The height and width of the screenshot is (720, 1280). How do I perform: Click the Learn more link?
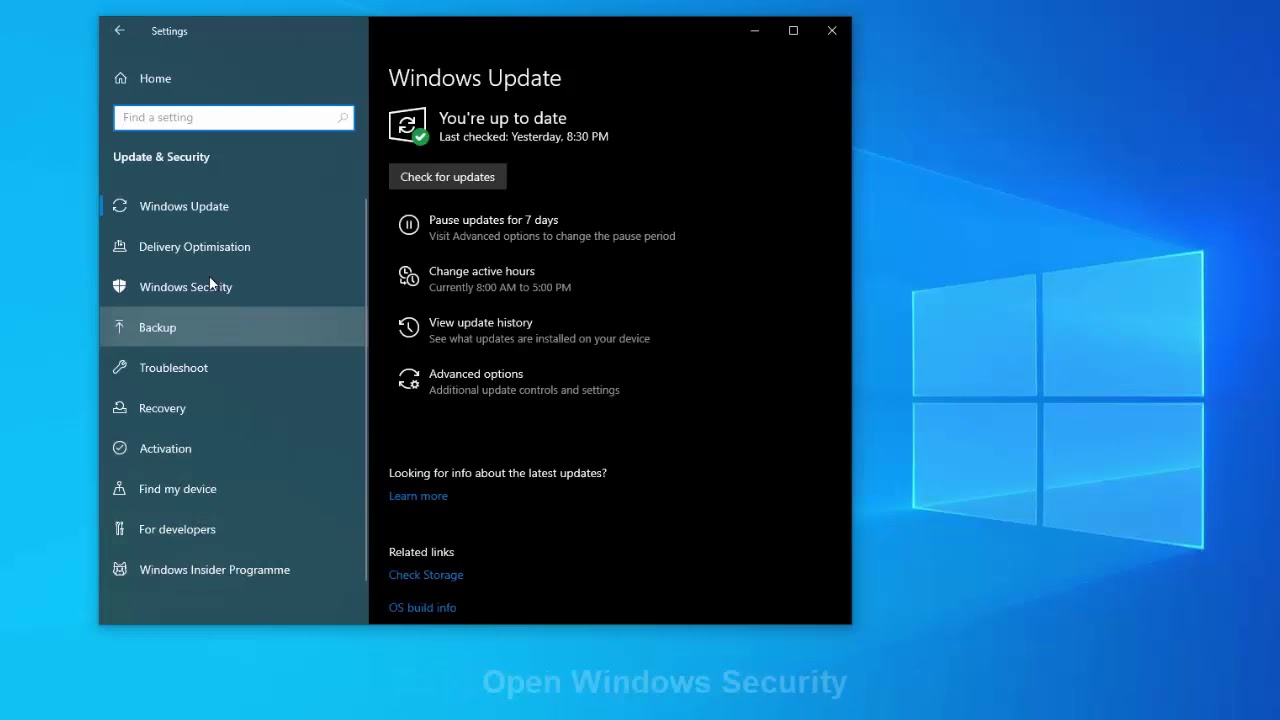(x=418, y=496)
